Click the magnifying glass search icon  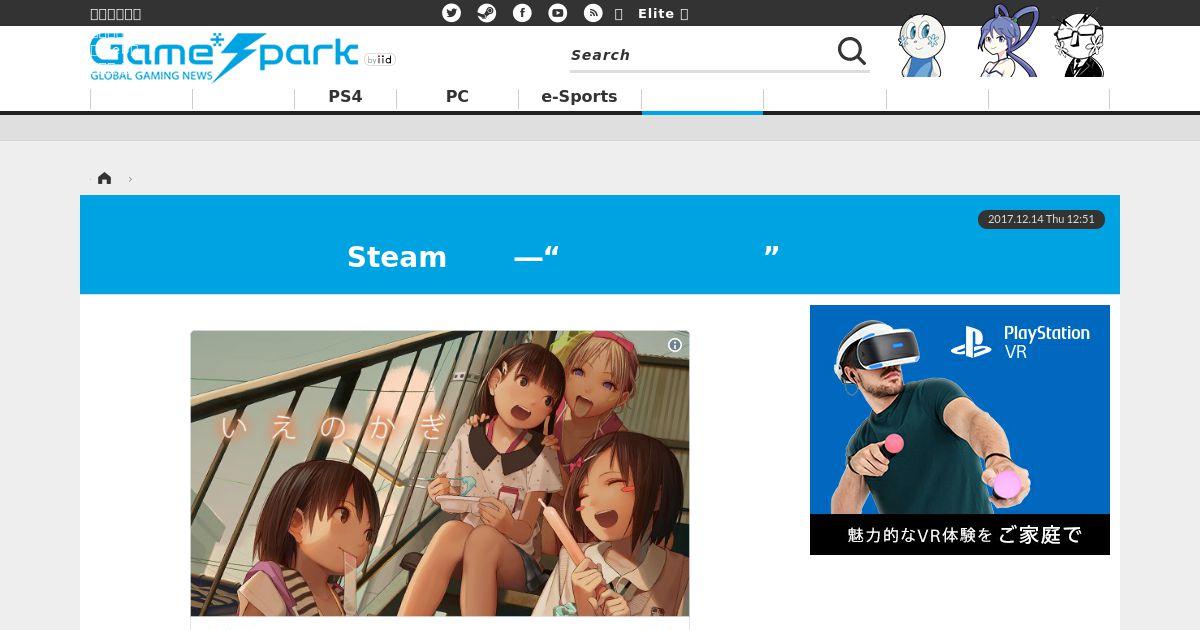pos(852,51)
